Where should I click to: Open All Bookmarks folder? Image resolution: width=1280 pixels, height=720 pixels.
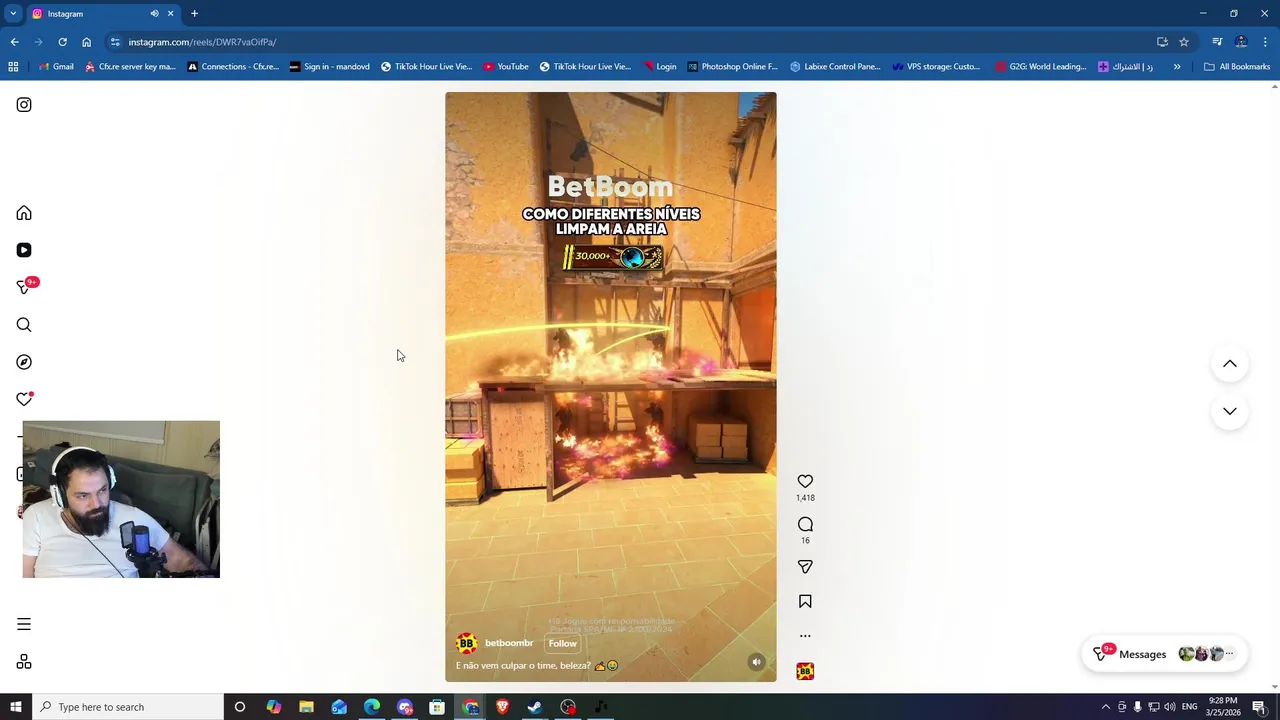(1237, 67)
